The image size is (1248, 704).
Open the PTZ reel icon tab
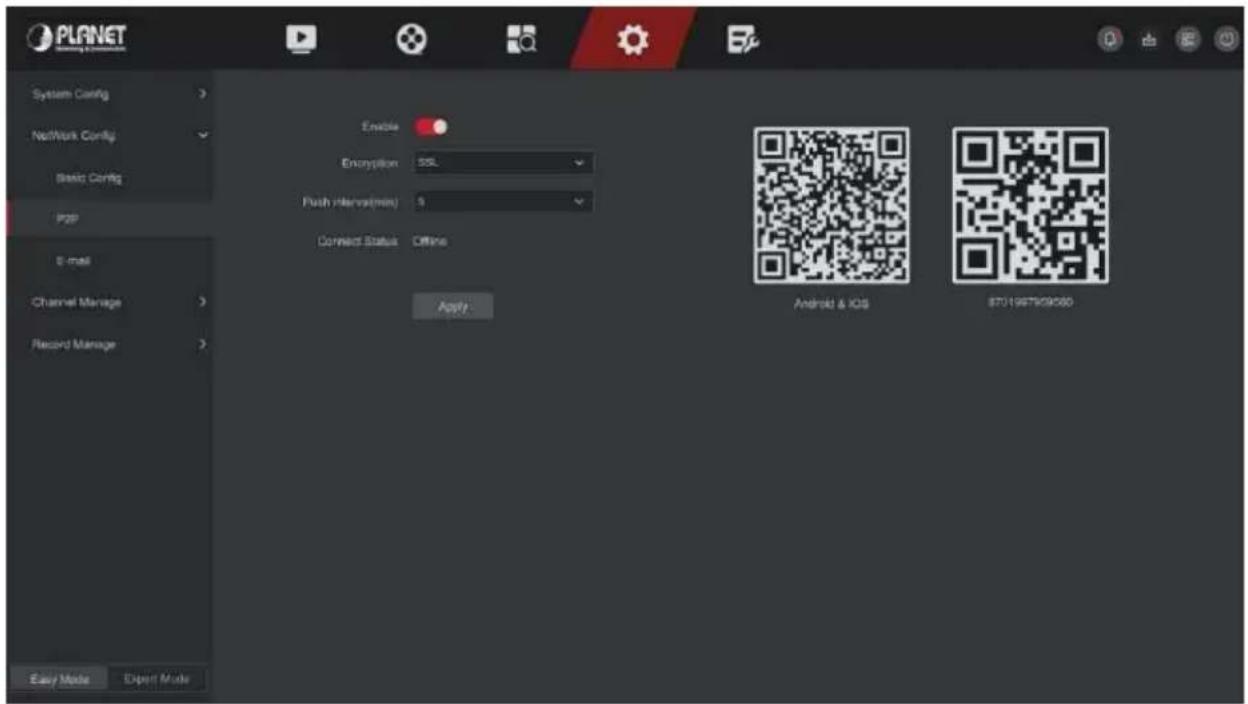pyautogui.click(x=410, y=38)
